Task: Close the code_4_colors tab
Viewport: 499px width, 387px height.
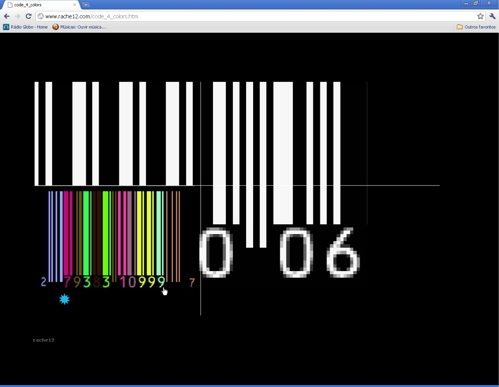Action: tap(74, 5)
